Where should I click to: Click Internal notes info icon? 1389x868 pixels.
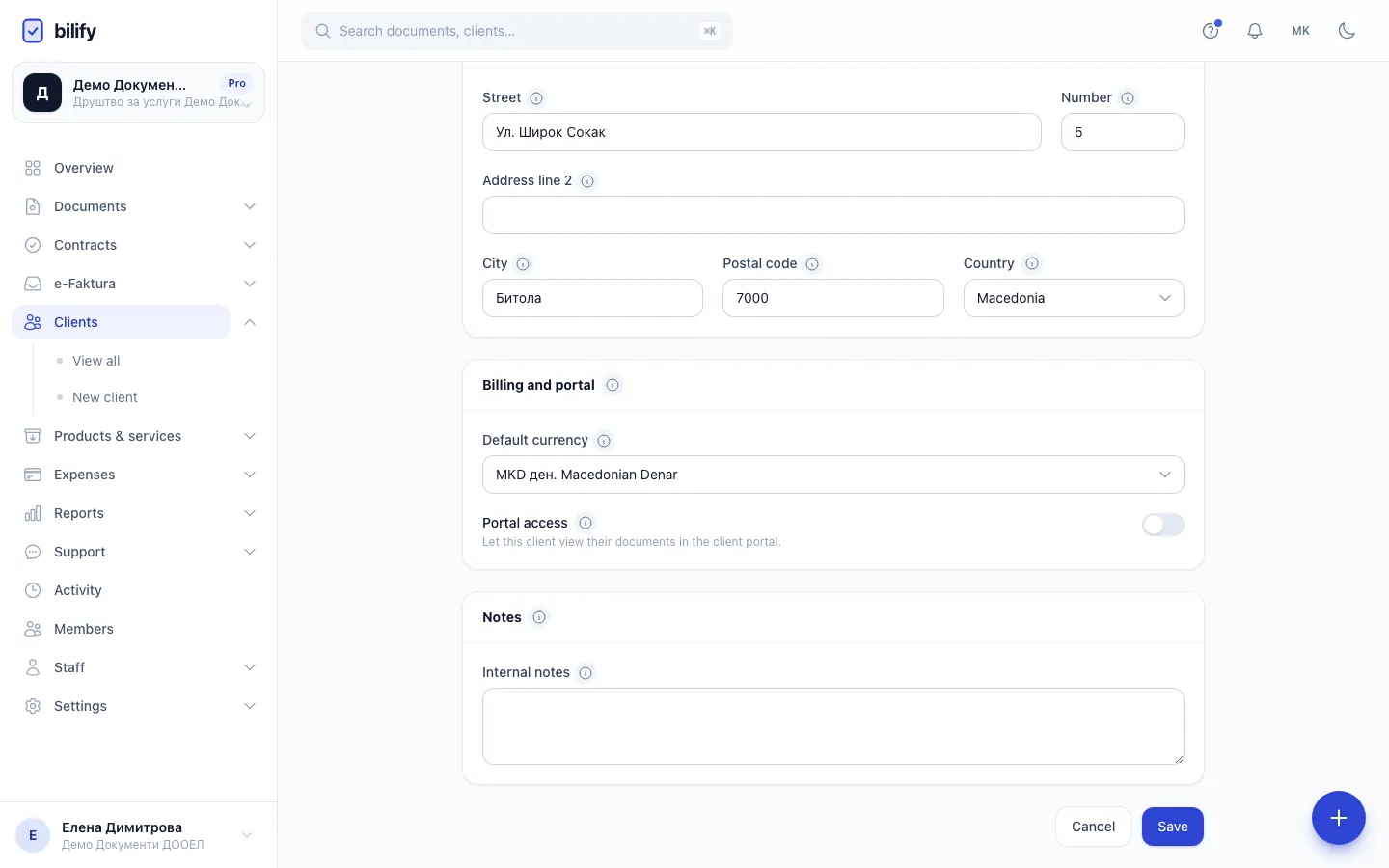pos(586,673)
